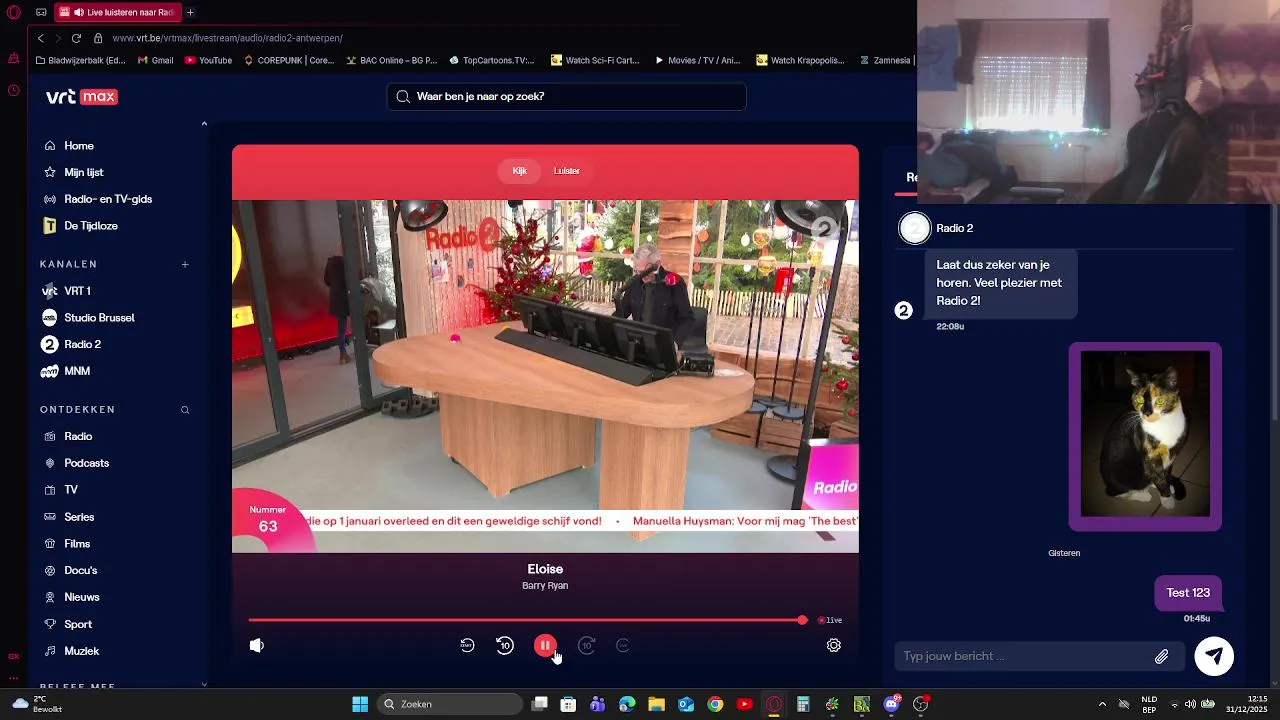Switch to the Kijk view toggle
Screen dimensions: 1280x720
pos(520,171)
